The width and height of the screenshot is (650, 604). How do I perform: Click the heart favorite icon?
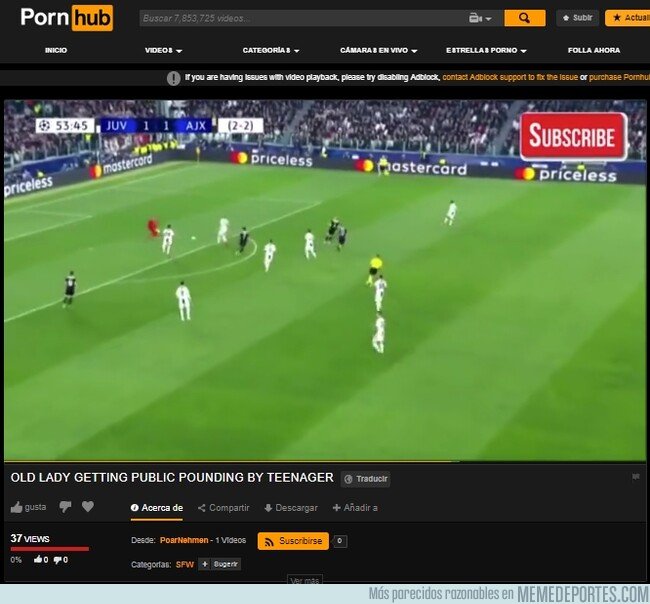pyautogui.click(x=87, y=507)
